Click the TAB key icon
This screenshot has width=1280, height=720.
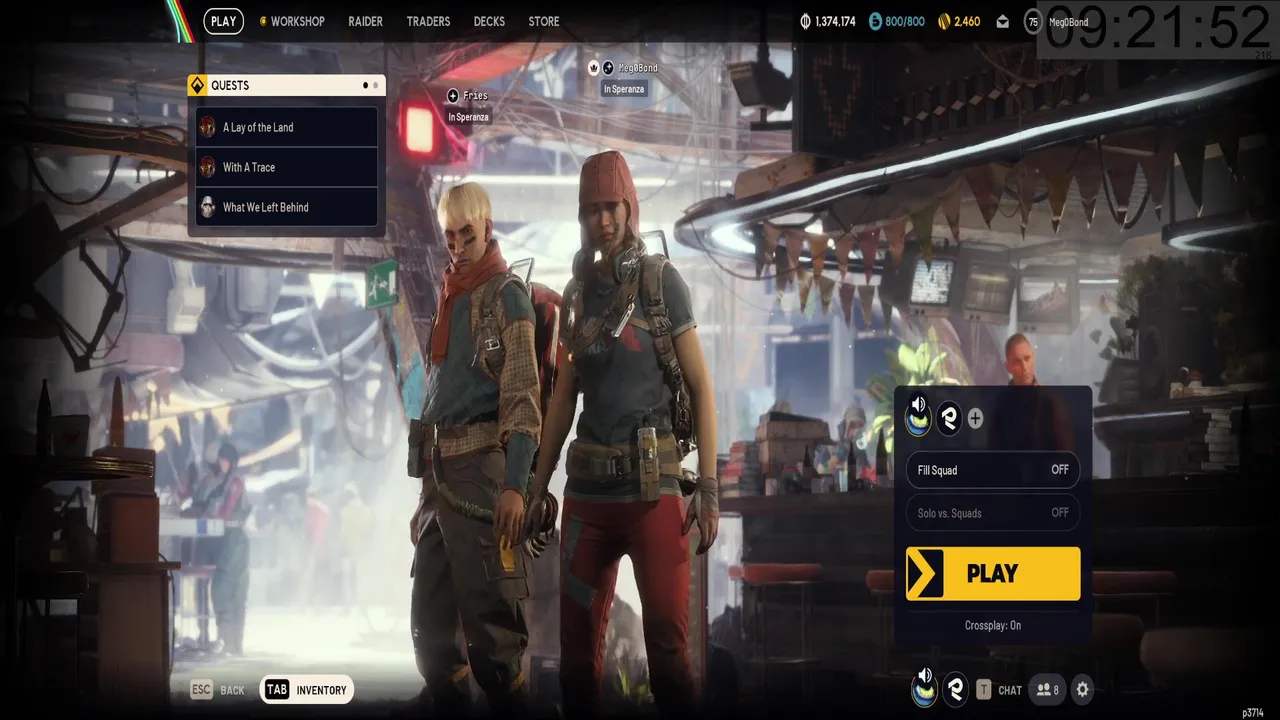pos(277,690)
